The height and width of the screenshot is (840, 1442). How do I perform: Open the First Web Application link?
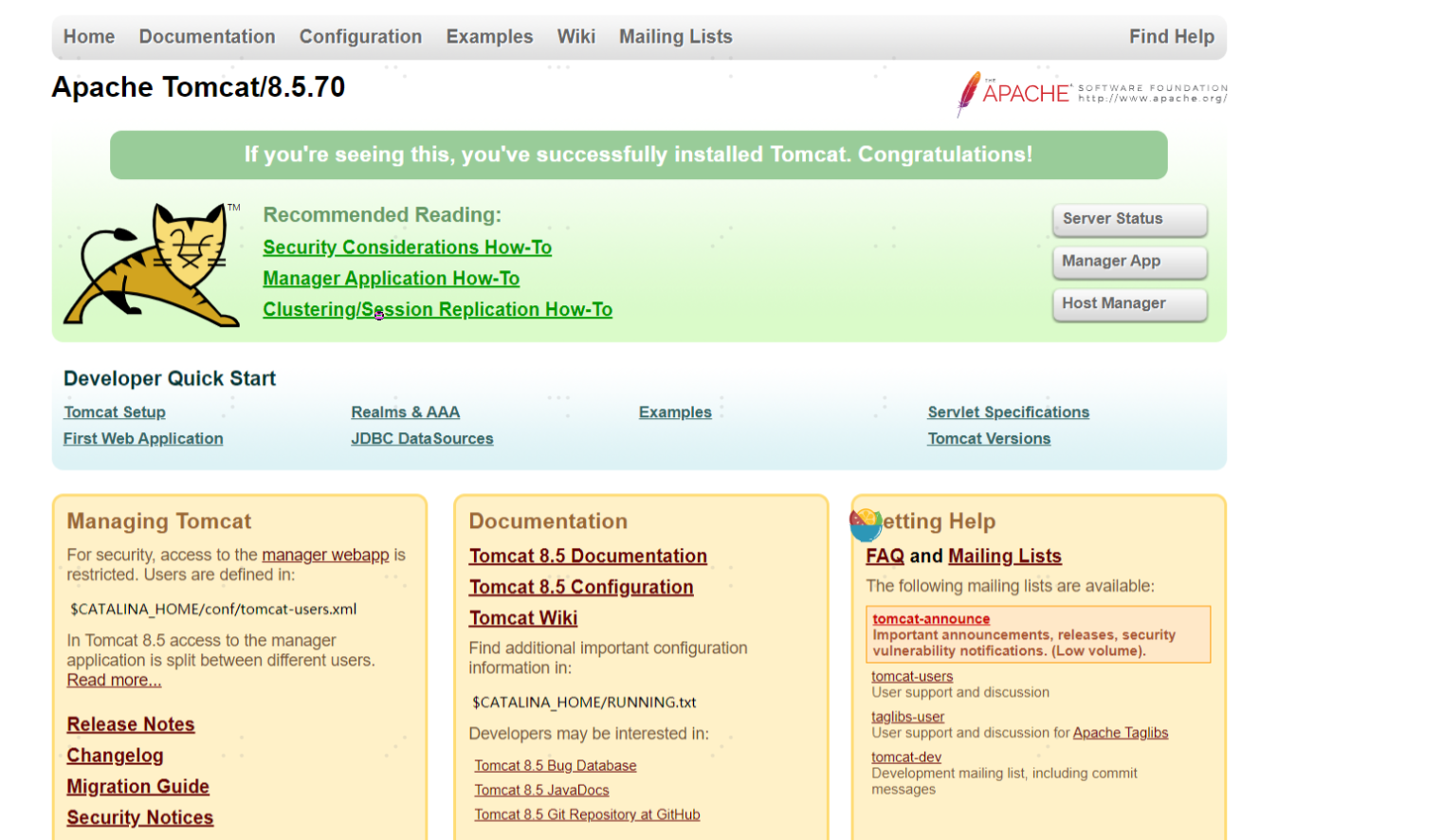(143, 439)
